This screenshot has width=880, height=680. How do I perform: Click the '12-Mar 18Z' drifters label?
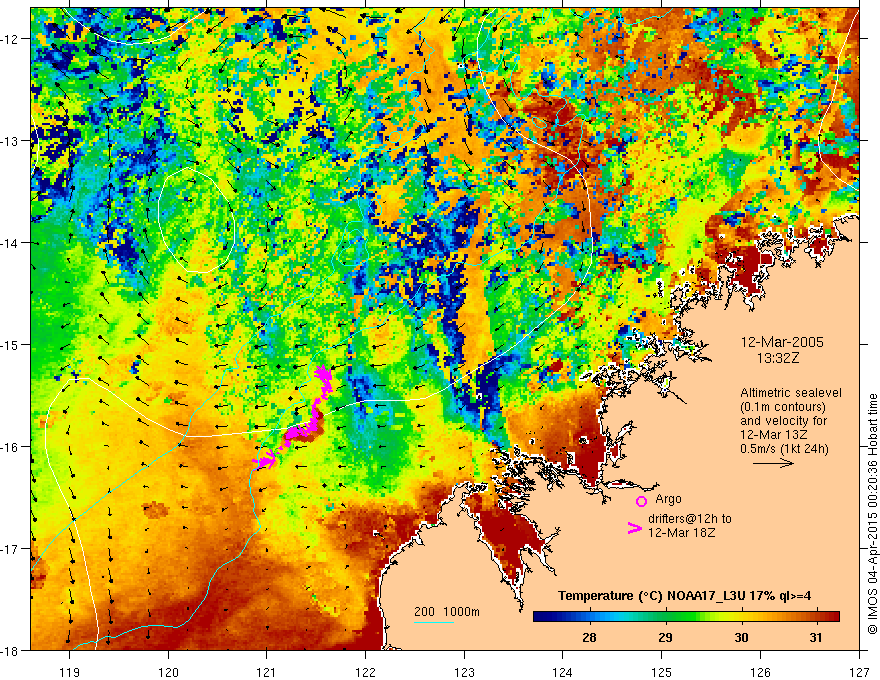[682, 533]
